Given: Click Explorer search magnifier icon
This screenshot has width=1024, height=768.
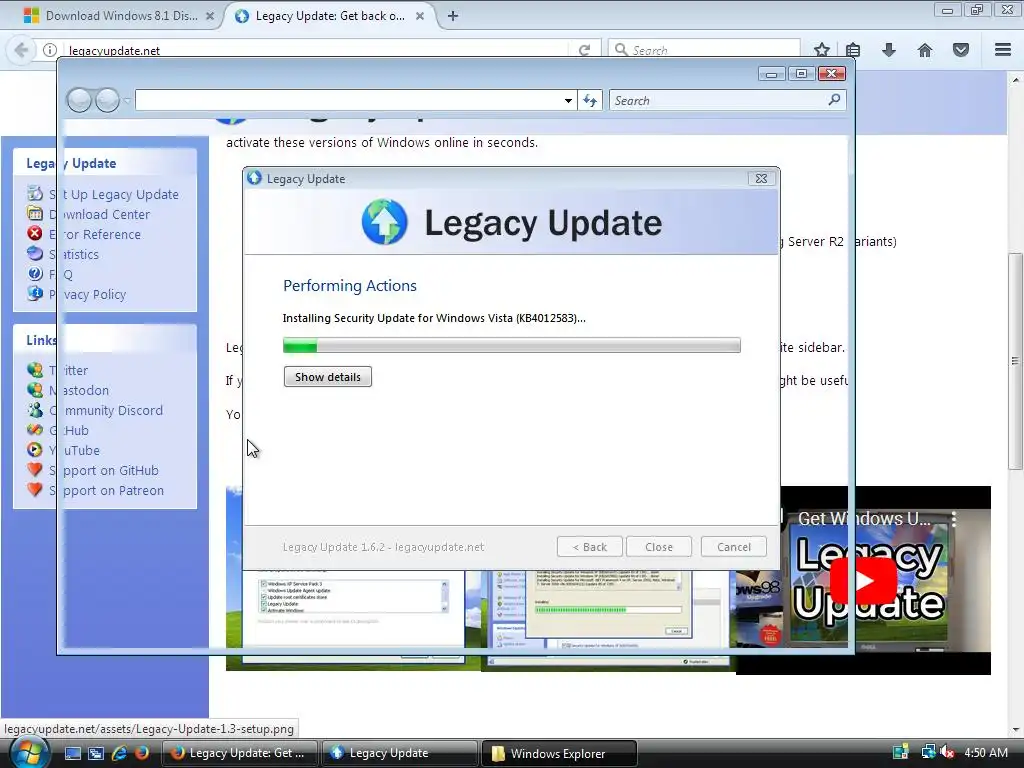Looking at the screenshot, I should (834, 100).
